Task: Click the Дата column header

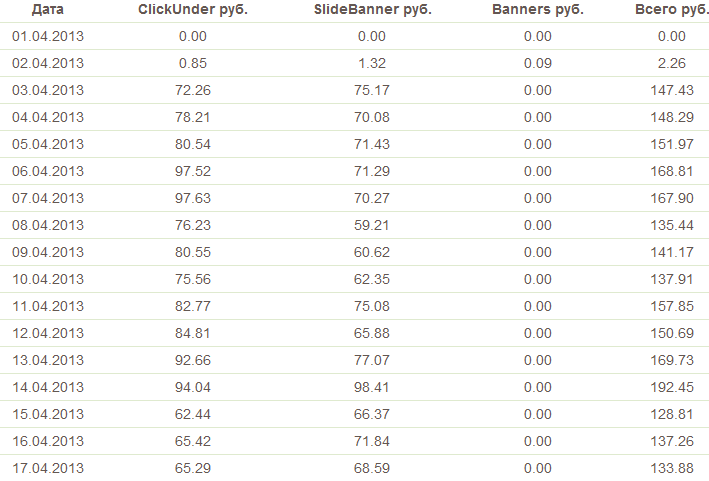Action: pos(48,10)
